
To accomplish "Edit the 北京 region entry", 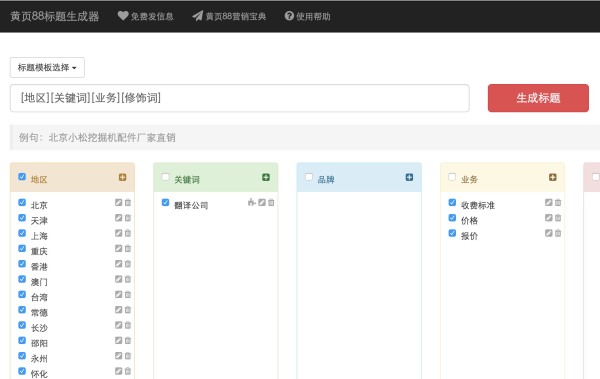I will coord(119,203).
